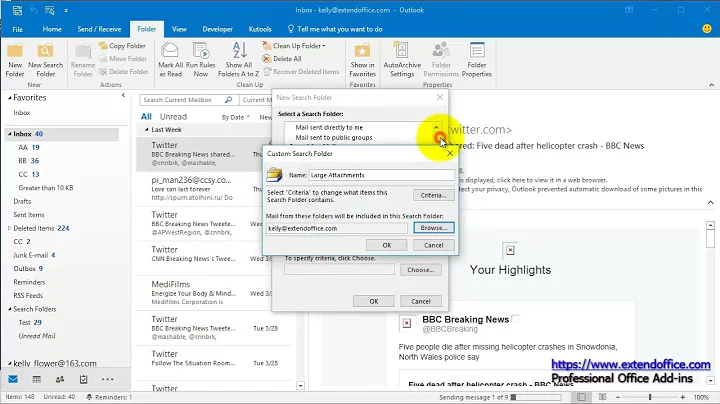The height and width of the screenshot is (404, 720).
Task: Run Rules Now from ribbon
Action: 201,60
